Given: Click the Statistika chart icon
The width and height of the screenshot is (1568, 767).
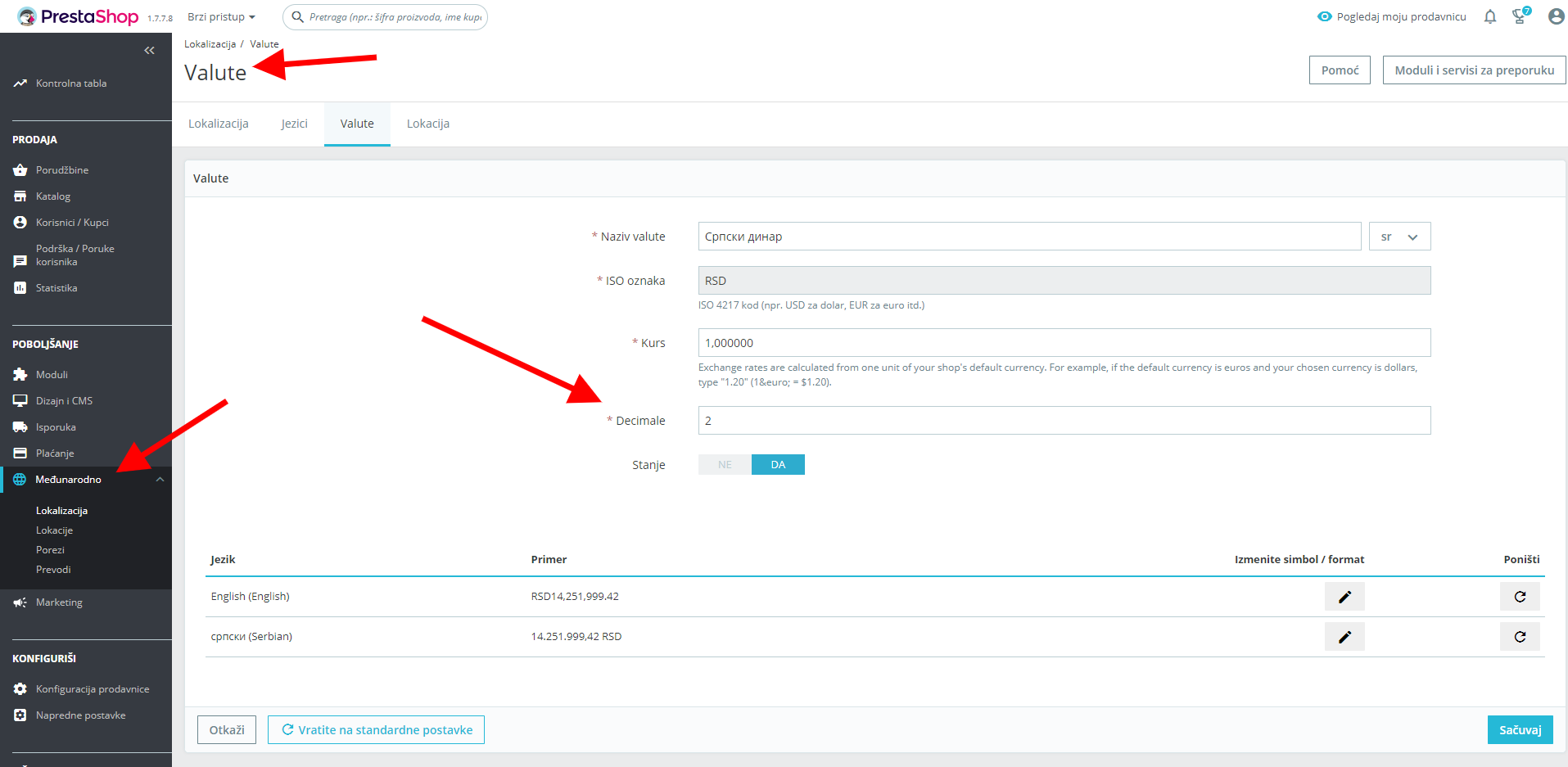Looking at the screenshot, I should pos(20,288).
